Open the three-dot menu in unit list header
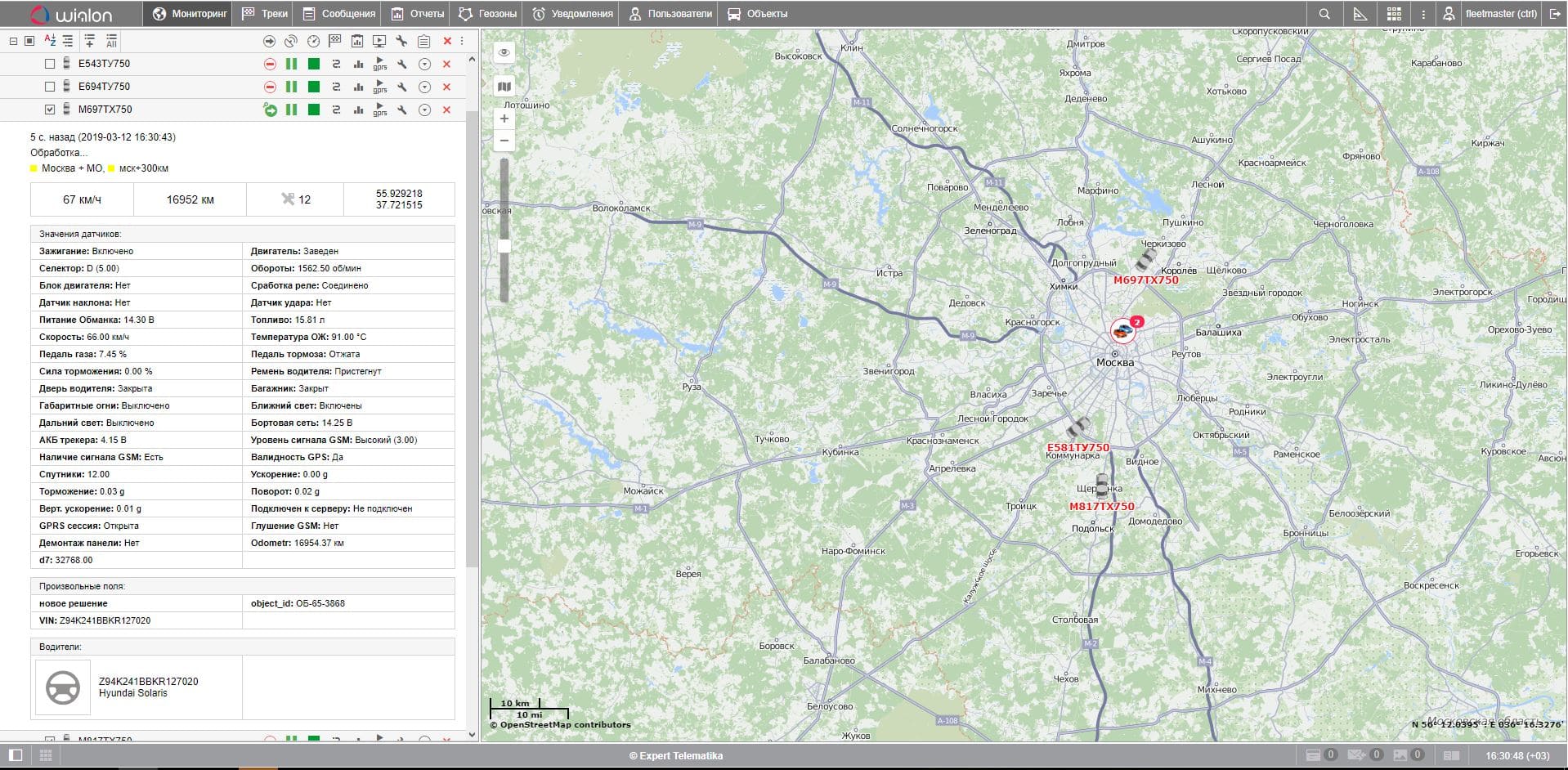The image size is (1568, 770). click(x=462, y=41)
